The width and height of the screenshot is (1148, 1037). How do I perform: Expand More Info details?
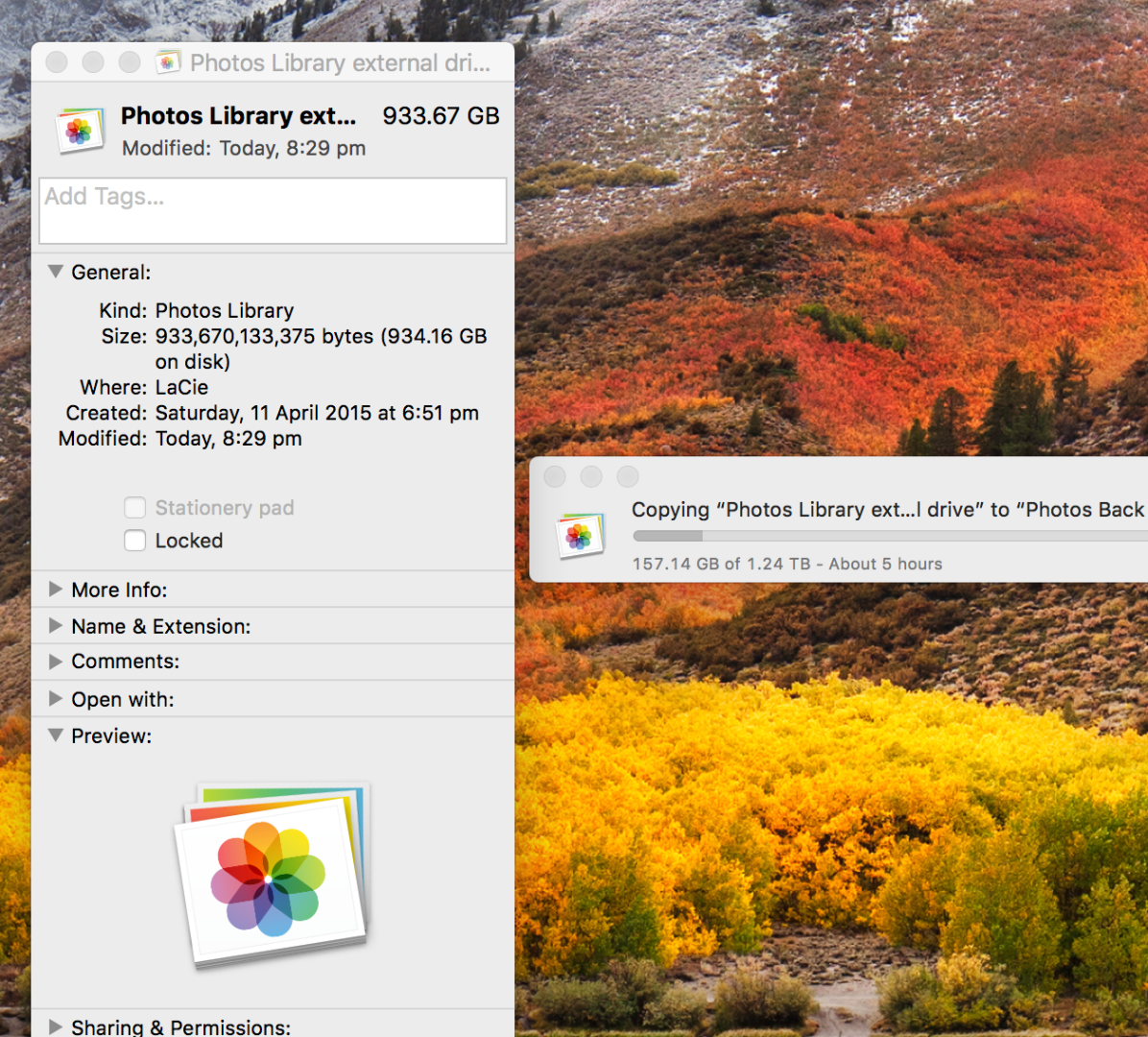[55, 590]
